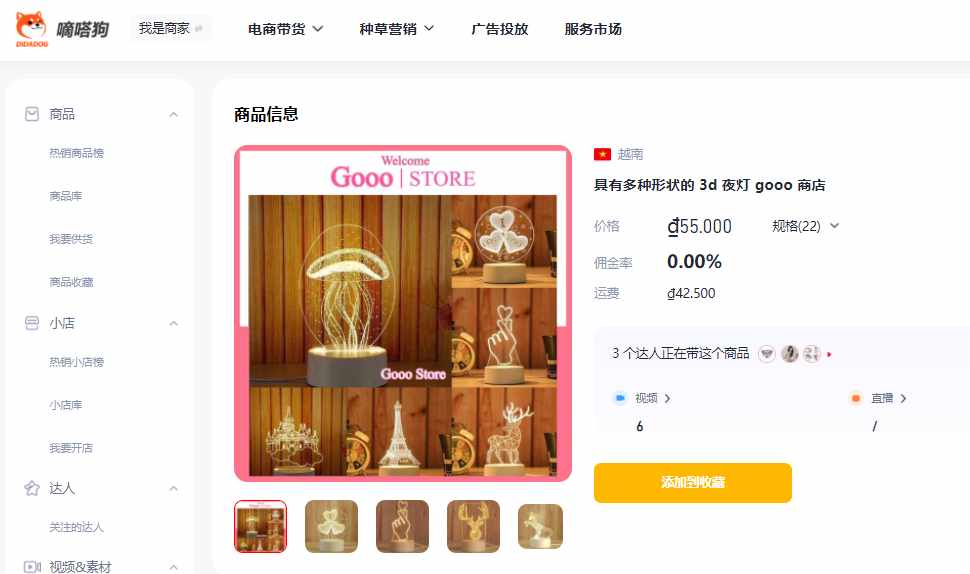Viewport: 970px width, 574px height.
Task: Click the 达人 sidebar star icon
Action: point(32,488)
